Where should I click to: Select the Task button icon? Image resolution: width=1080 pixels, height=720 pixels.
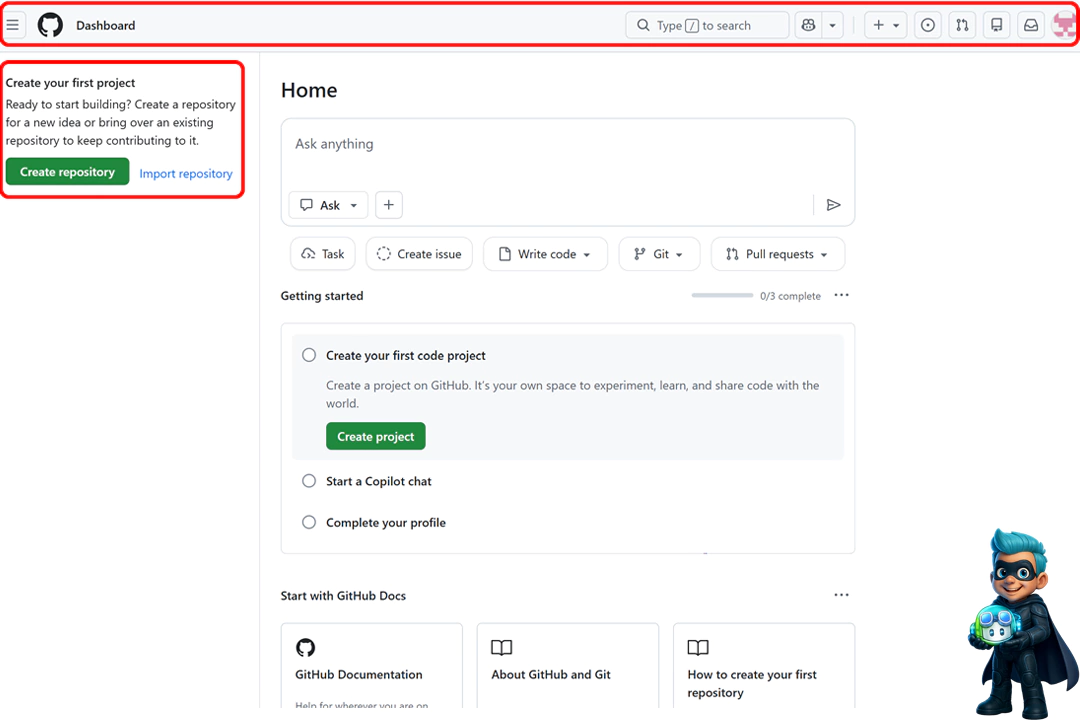point(308,253)
